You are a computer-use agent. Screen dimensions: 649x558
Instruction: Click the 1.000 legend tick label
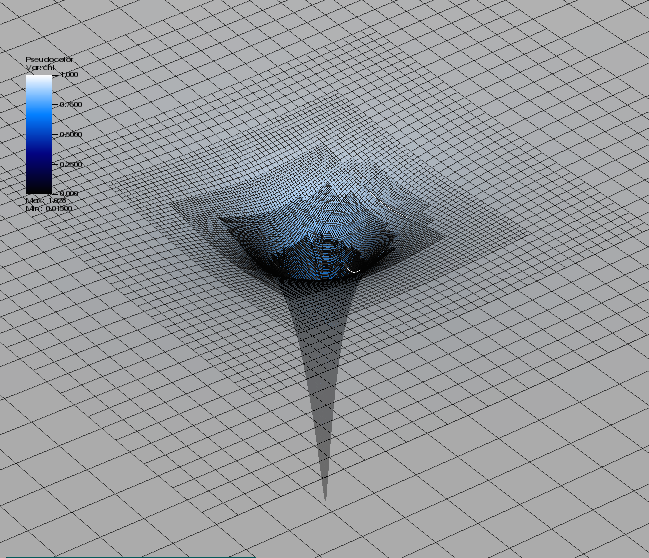click(x=69, y=75)
